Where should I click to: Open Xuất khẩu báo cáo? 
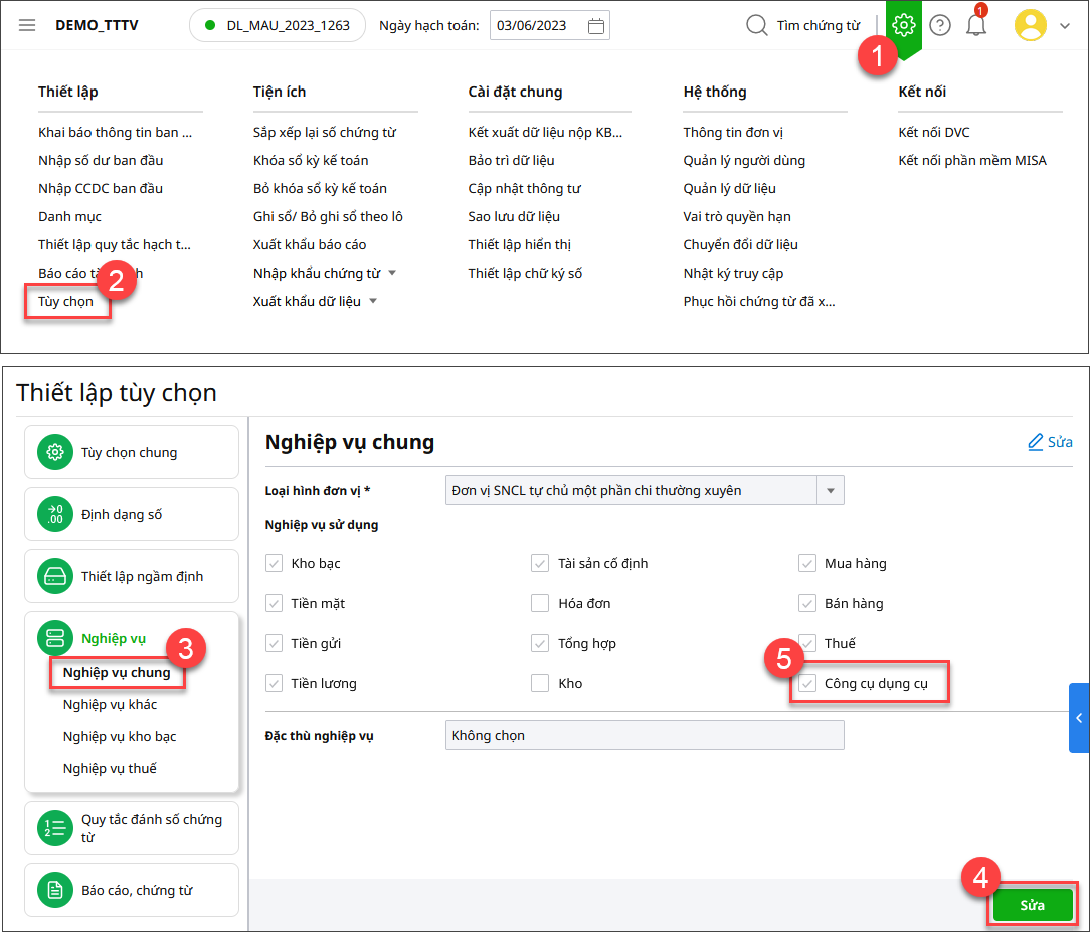309,245
